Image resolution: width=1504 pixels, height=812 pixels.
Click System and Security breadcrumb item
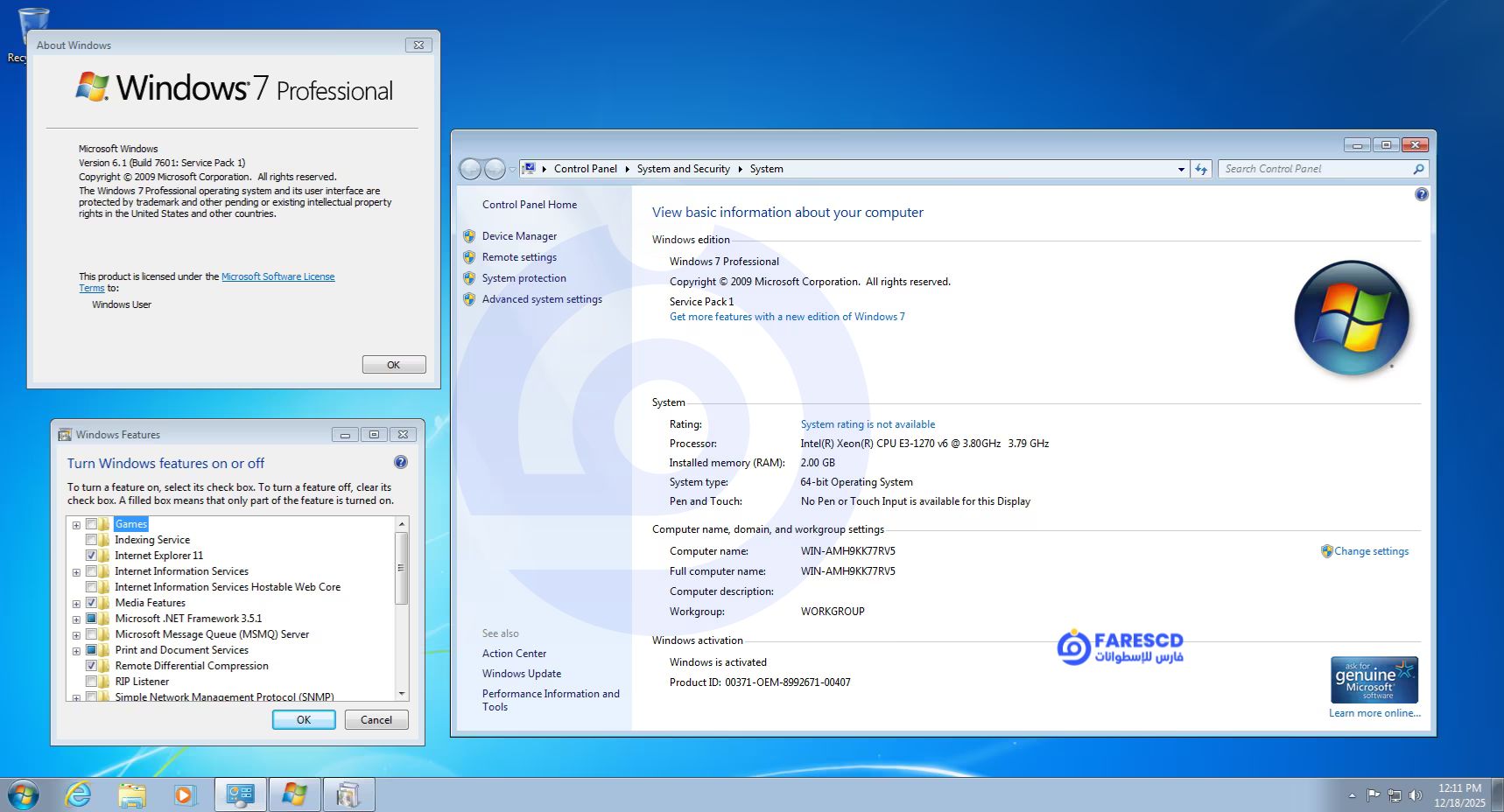click(x=683, y=169)
